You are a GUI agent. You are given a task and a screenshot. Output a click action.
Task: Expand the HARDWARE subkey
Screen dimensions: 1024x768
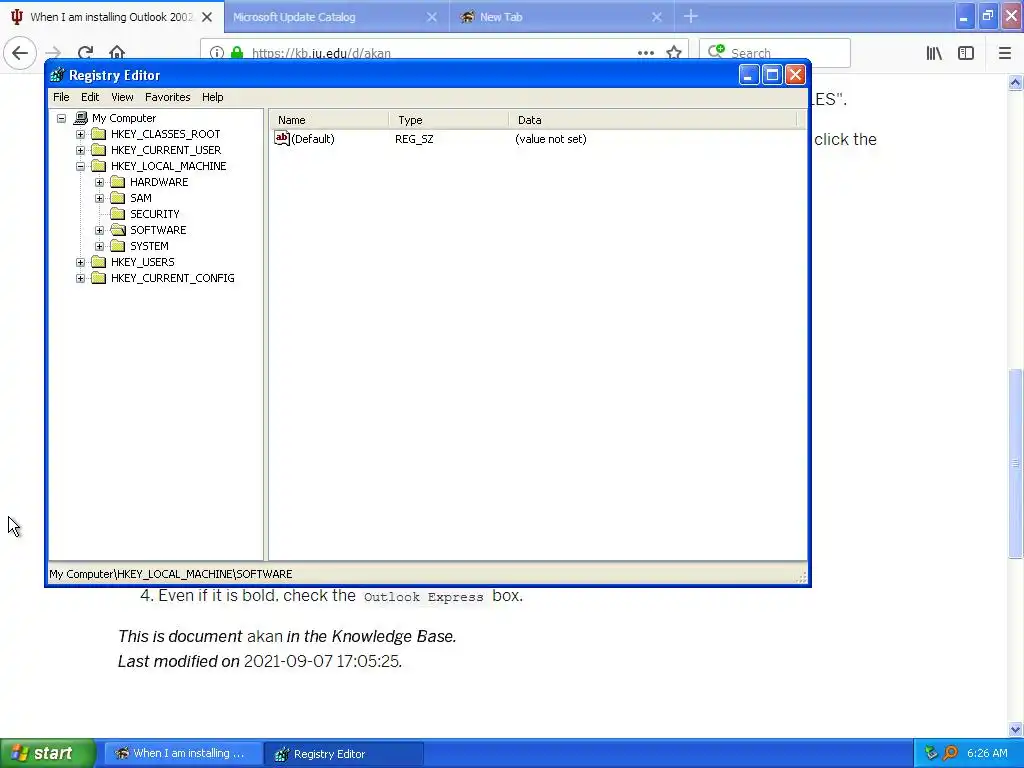(99, 182)
